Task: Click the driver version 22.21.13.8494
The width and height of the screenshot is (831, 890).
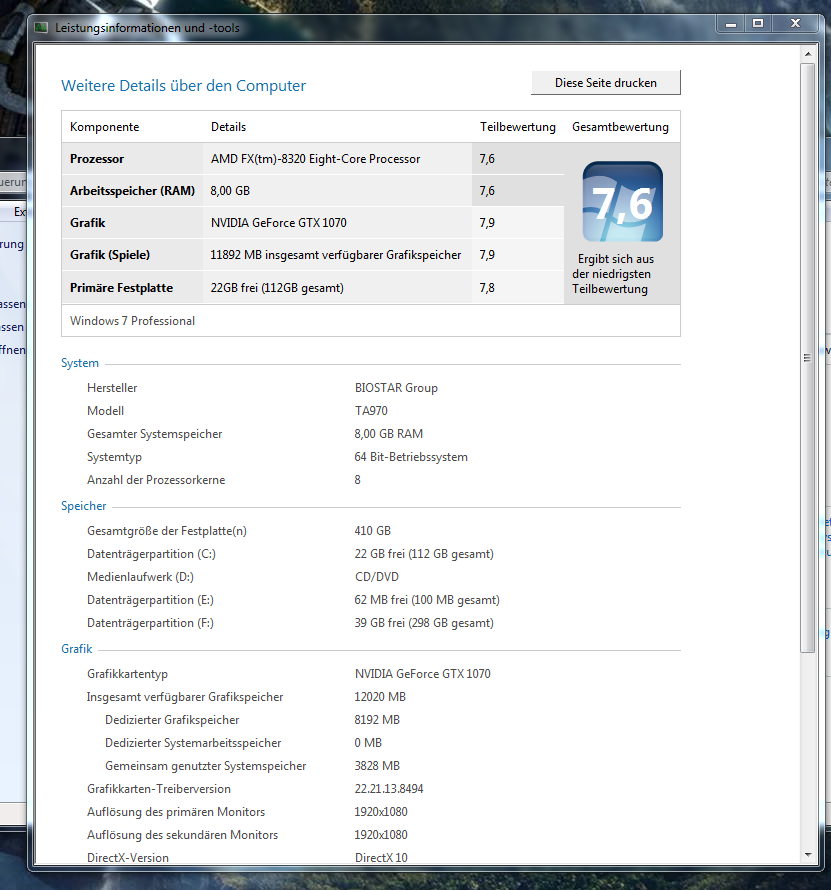Action: point(389,789)
